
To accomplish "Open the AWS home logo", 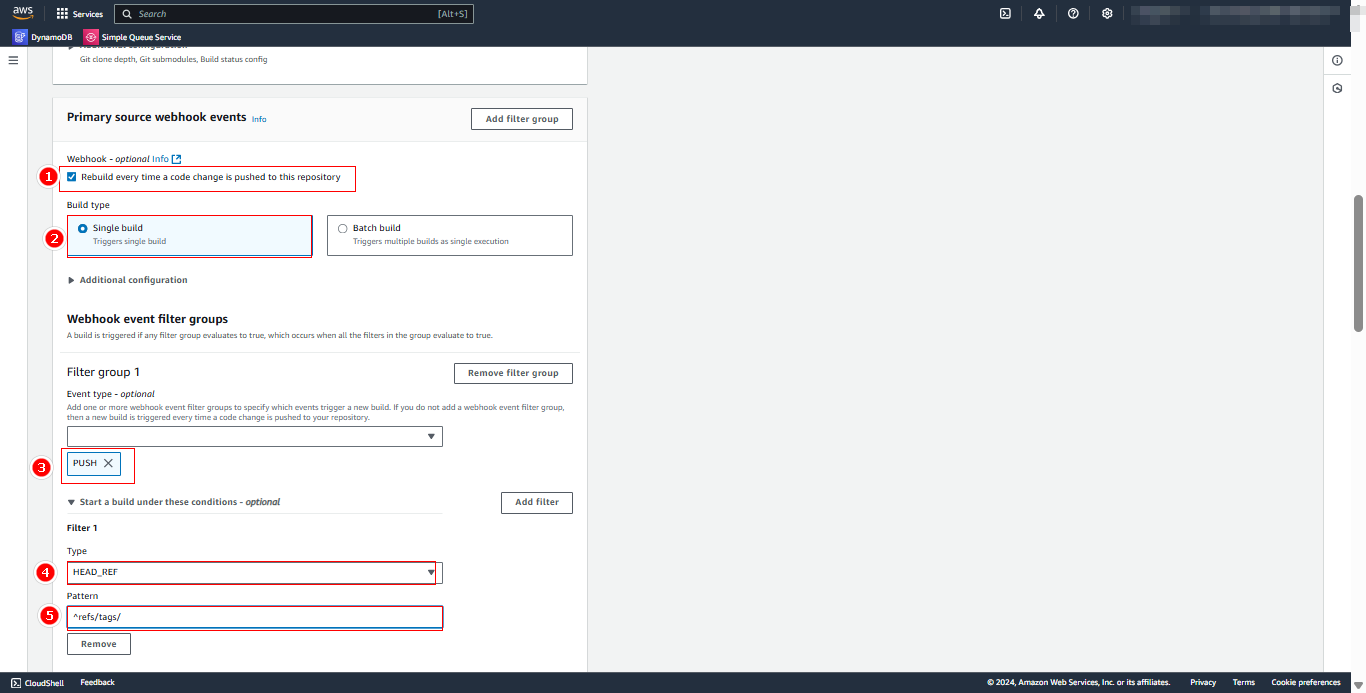I will 22,13.
